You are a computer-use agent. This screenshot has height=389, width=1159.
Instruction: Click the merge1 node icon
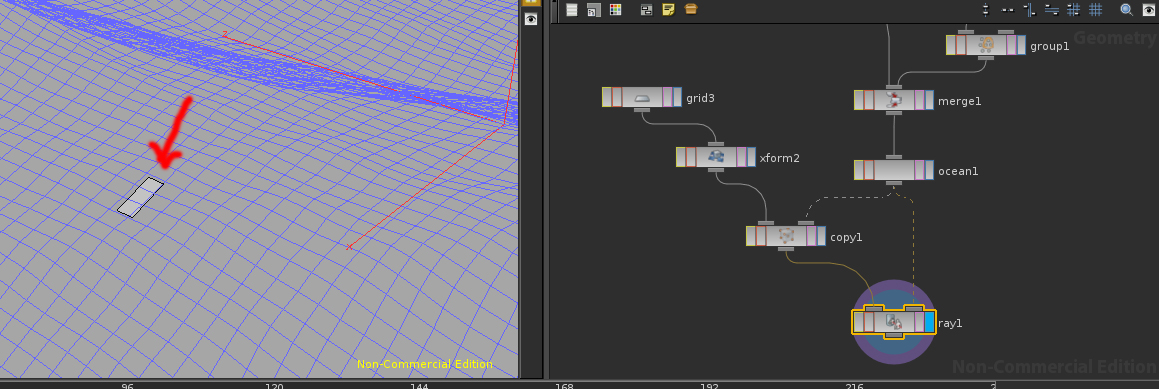tap(894, 100)
